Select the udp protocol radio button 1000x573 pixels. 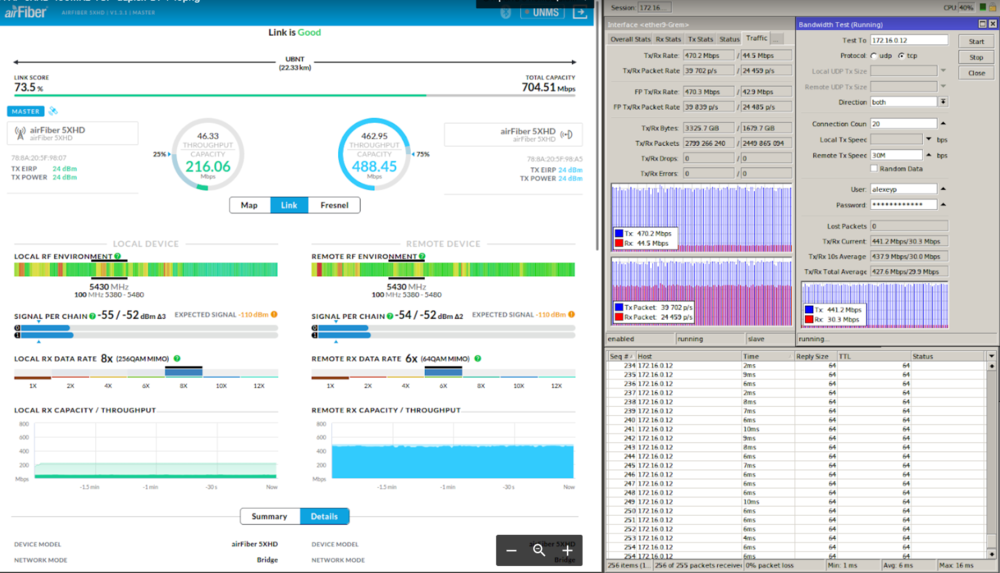873,56
